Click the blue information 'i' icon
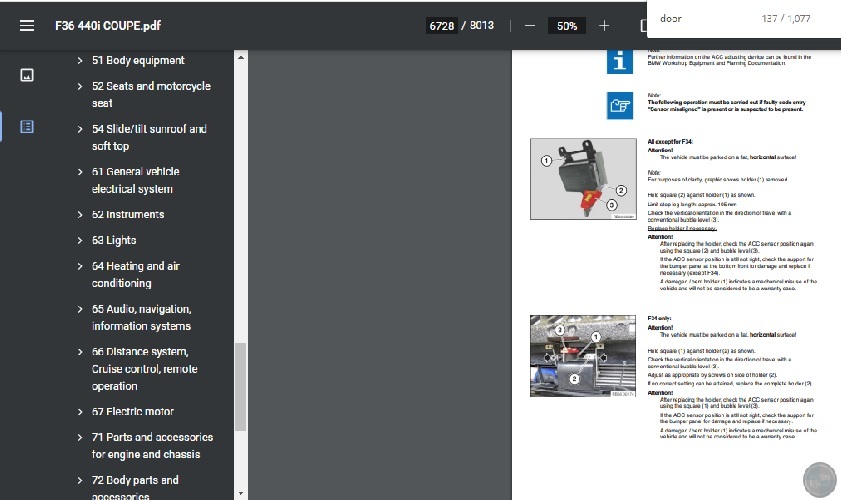Screen dimensions: 841x500 tap(619, 61)
